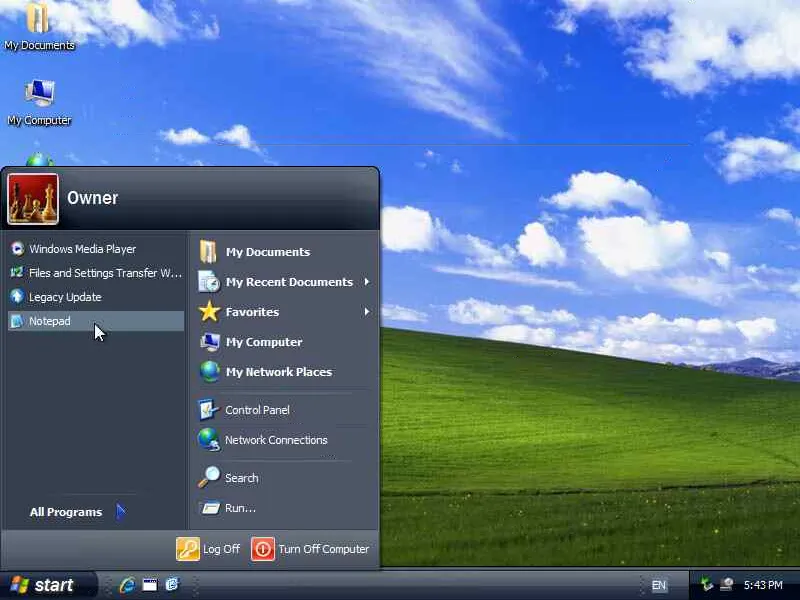Viewport: 800px width, 600px height.
Task: Launch Internet Explorer from Quick Launch
Action: (x=127, y=585)
